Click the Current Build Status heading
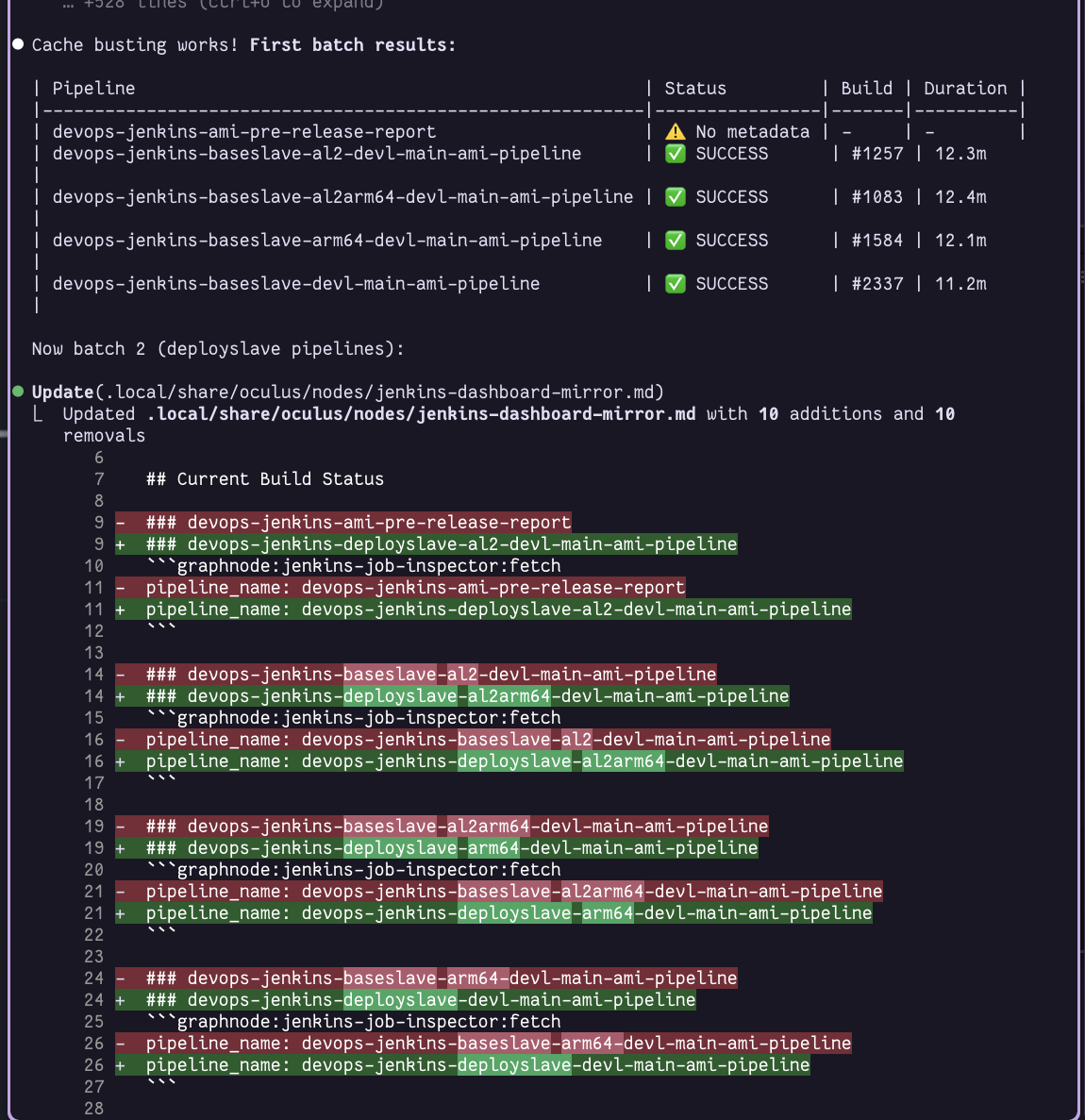Screen dimensions: 1085x1120 [x=265, y=479]
